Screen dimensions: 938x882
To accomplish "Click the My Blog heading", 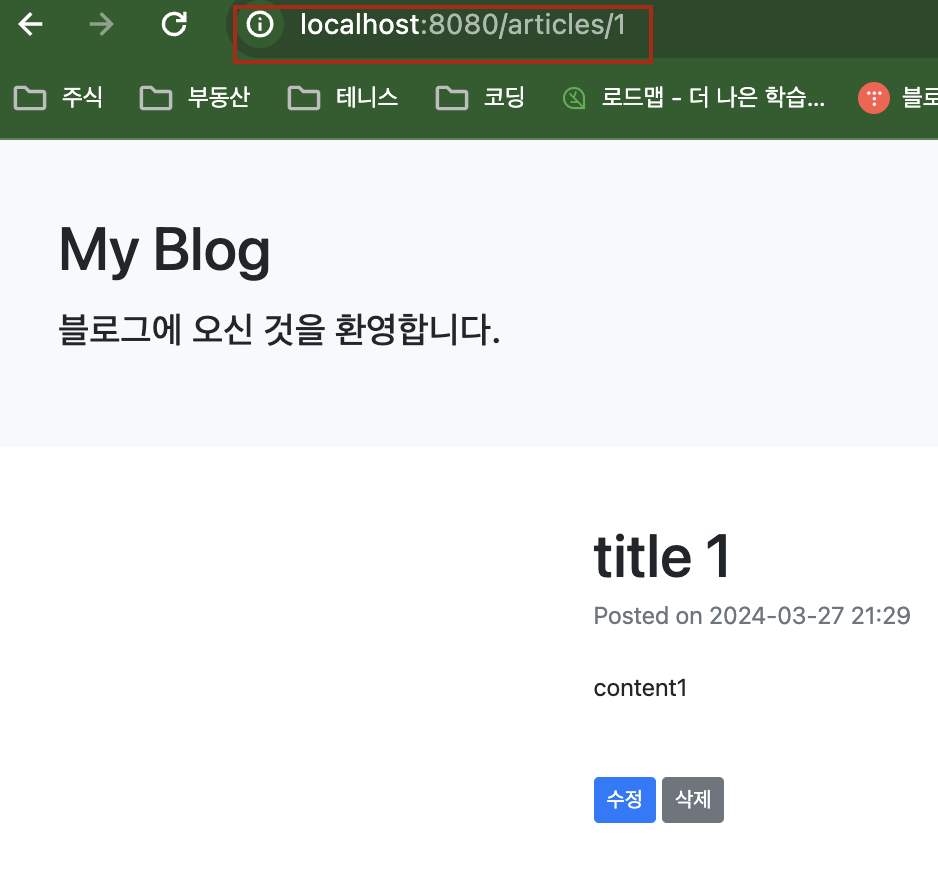I will 165,250.
